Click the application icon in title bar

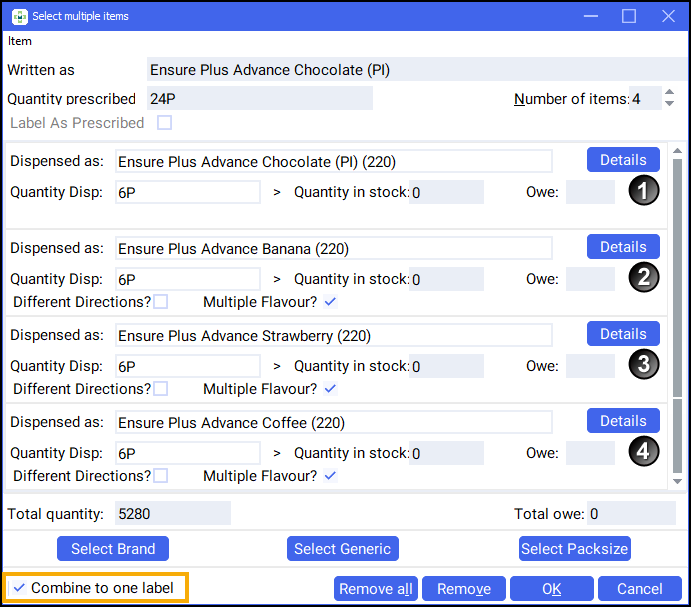pyautogui.click(x=19, y=16)
